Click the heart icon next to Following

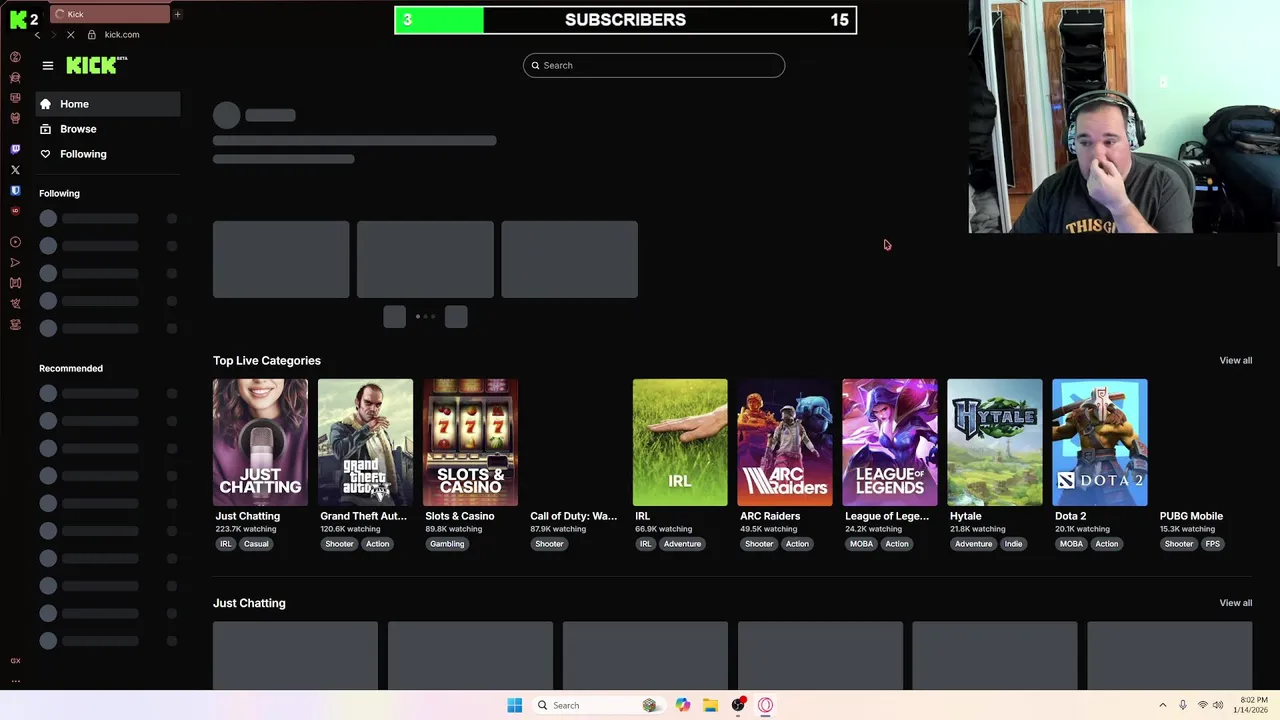pyautogui.click(x=45, y=154)
